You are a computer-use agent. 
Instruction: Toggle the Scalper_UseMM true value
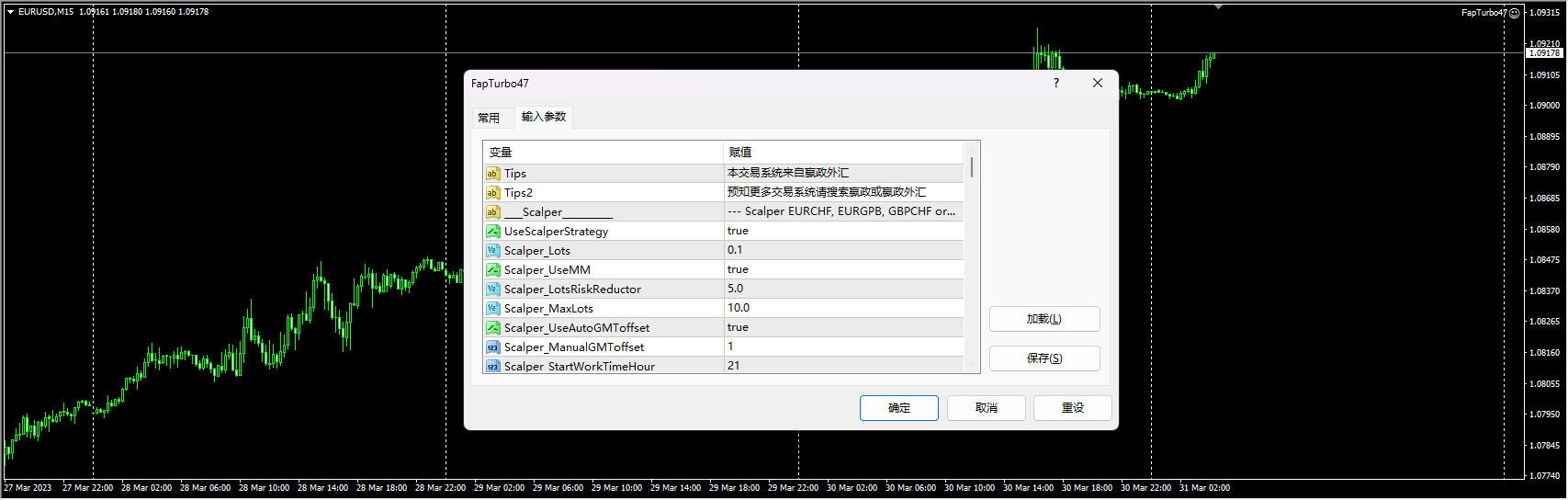tap(738, 269)
